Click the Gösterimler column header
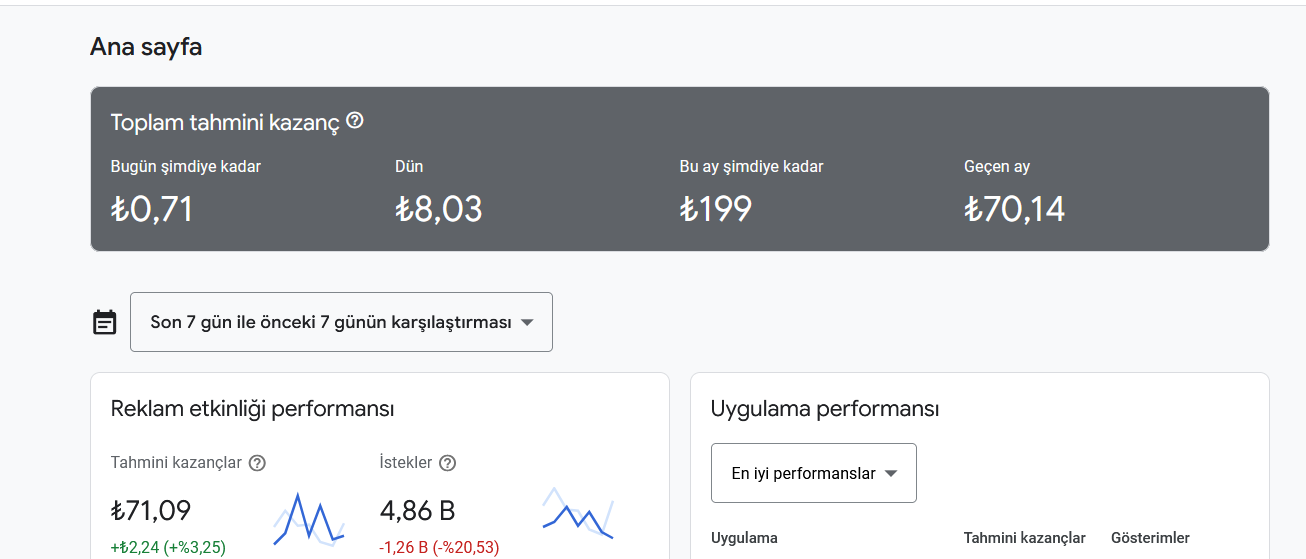This screenshot has width=1306, height=559. click(x=1150, y=538)
